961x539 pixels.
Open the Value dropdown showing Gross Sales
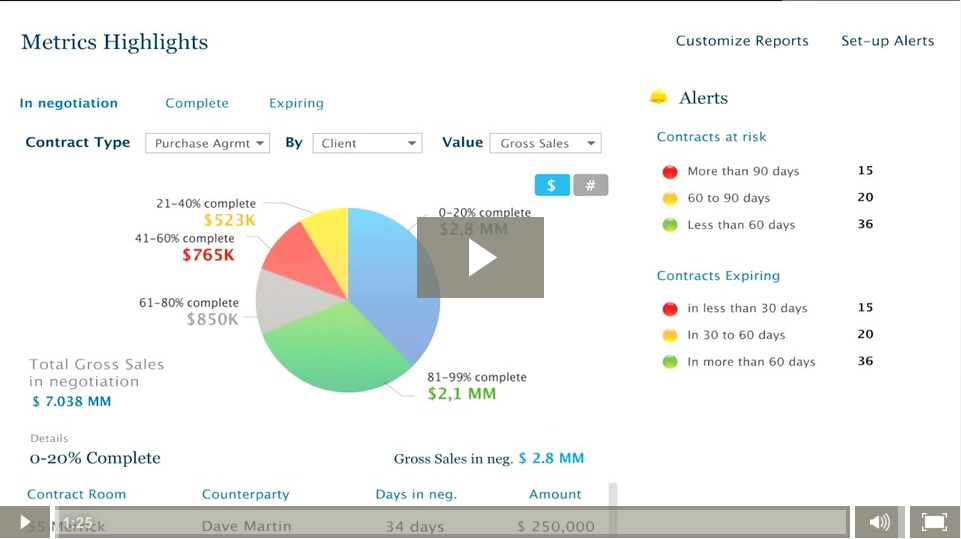coord(545,143)
